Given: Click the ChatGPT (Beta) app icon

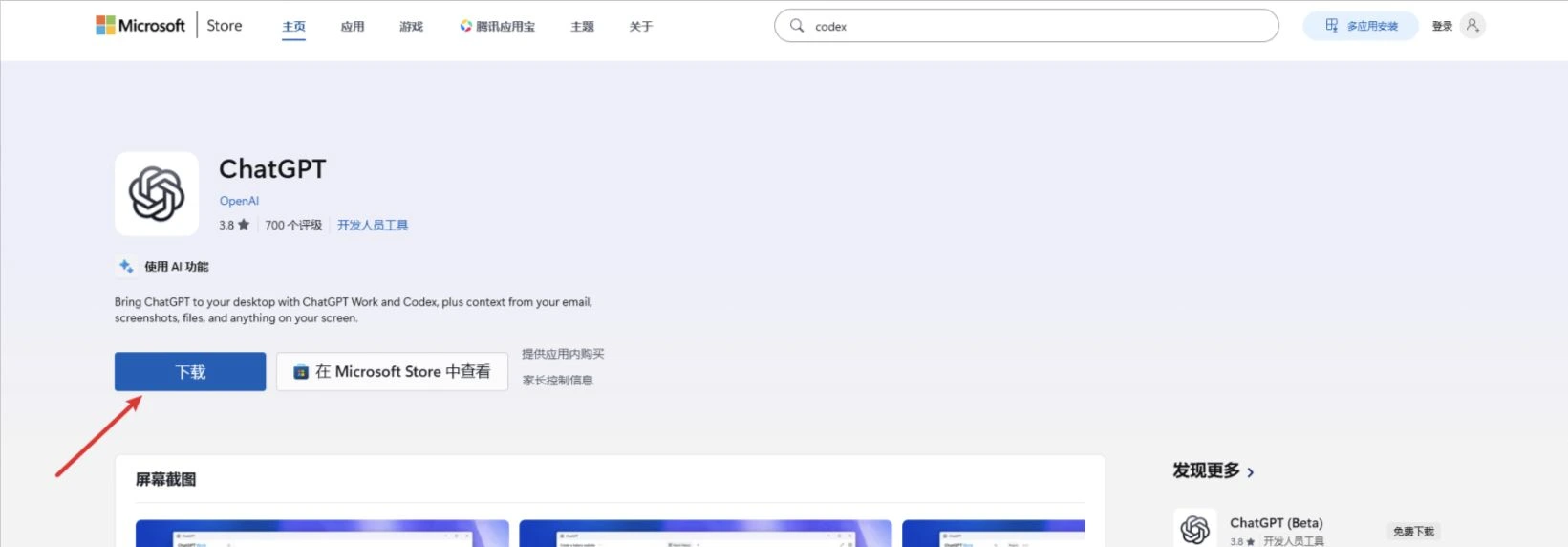Looking at the screenshot, I should (1194, 528).
